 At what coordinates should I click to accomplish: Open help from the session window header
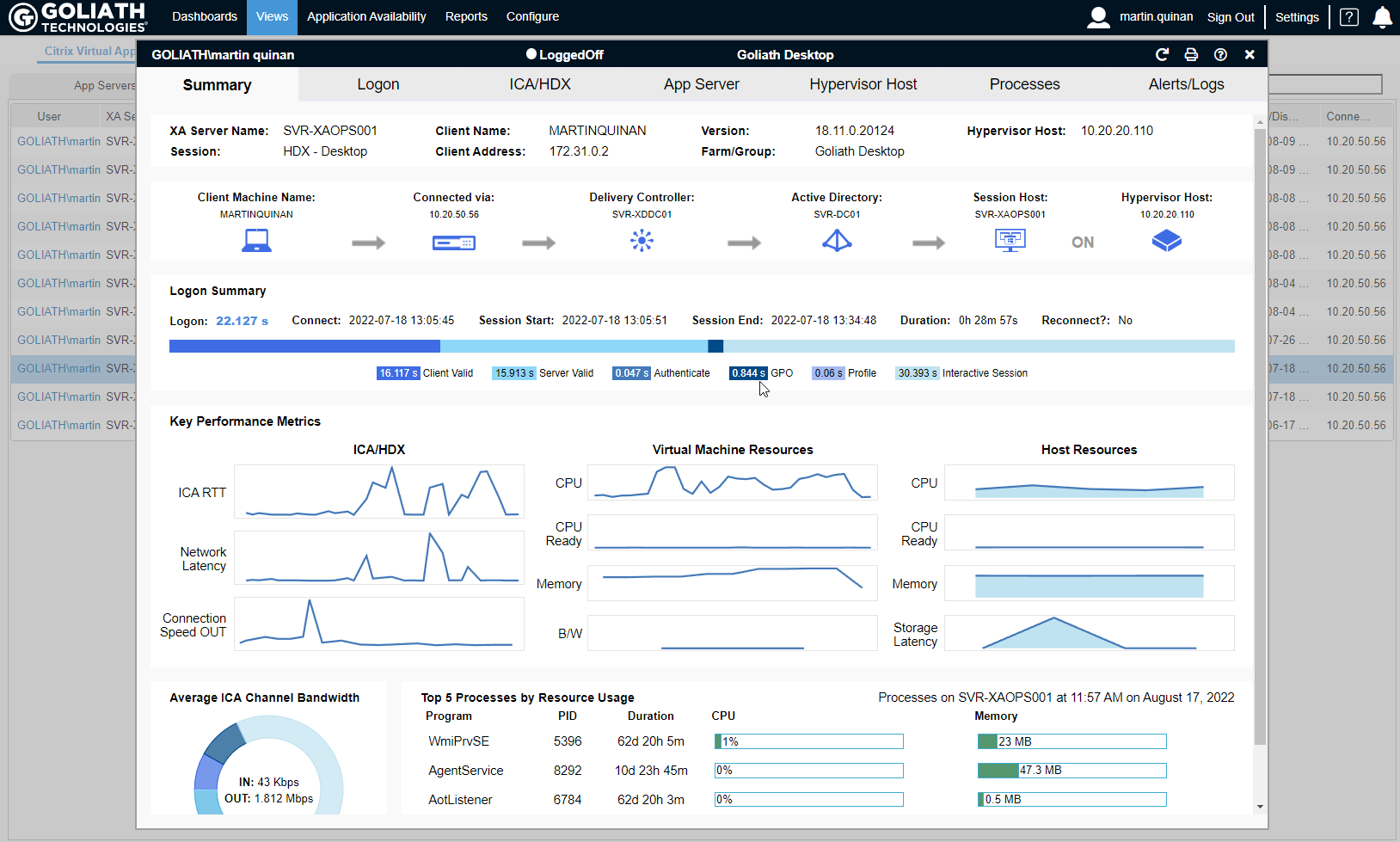point(1220,54)
